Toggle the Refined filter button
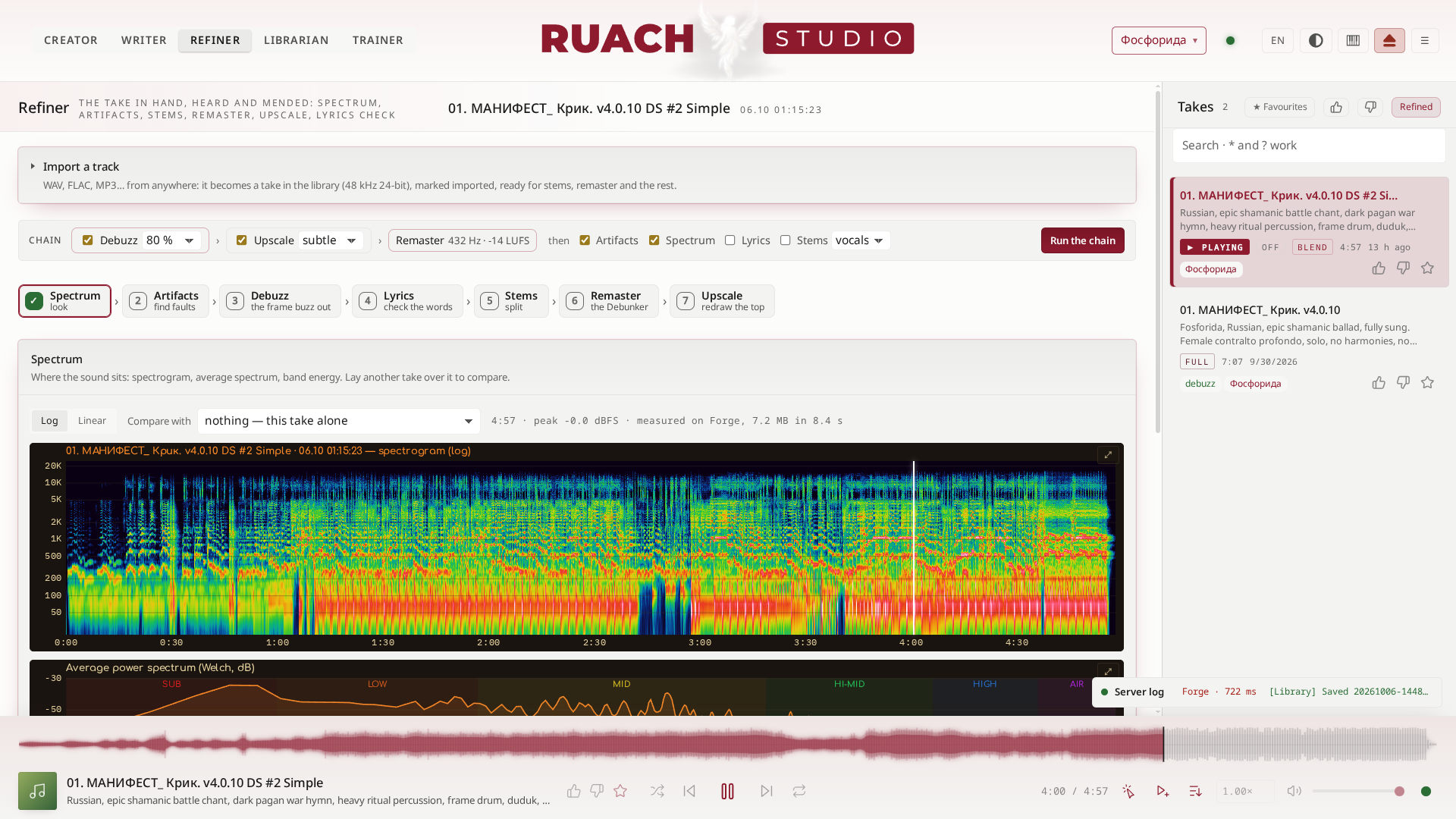 pyautogui.click(x=1416, y=107)
